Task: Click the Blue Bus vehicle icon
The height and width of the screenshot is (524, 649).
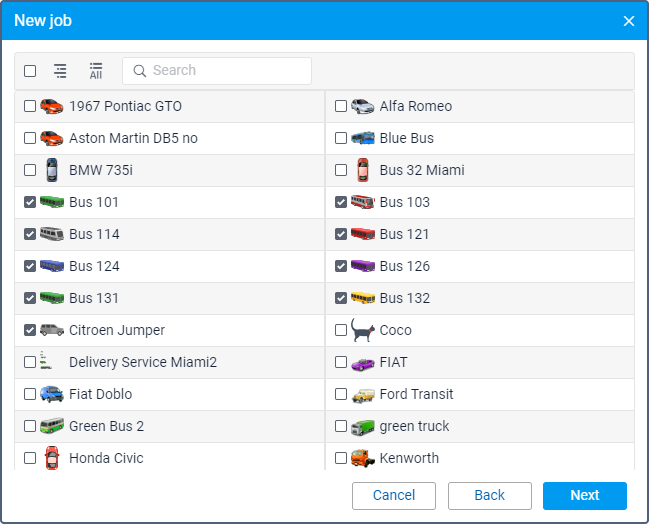Action: point(363,138)
